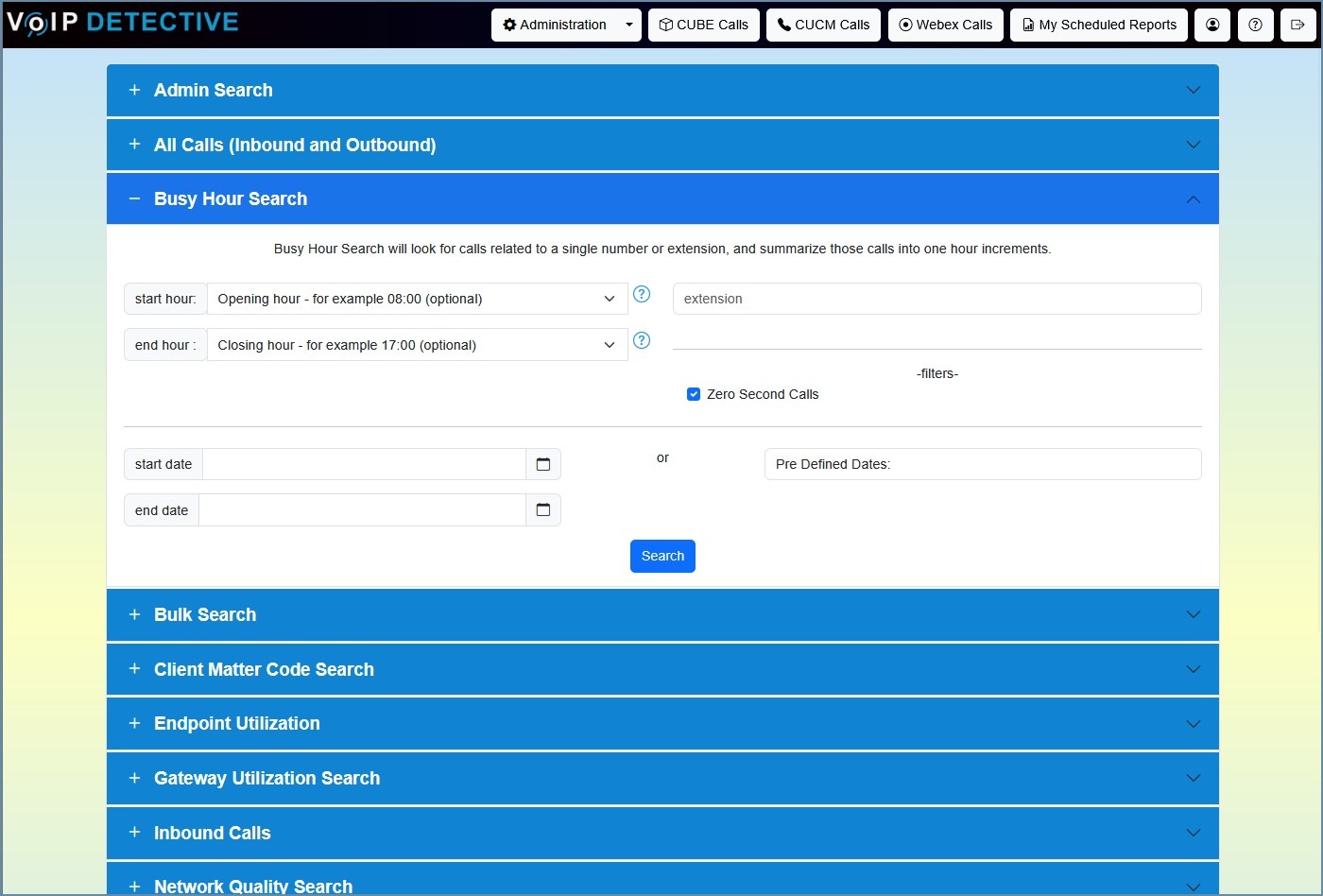Click the logout icon in top bar
Viewport: 1323px width, 896px height.
point(1297,26)
